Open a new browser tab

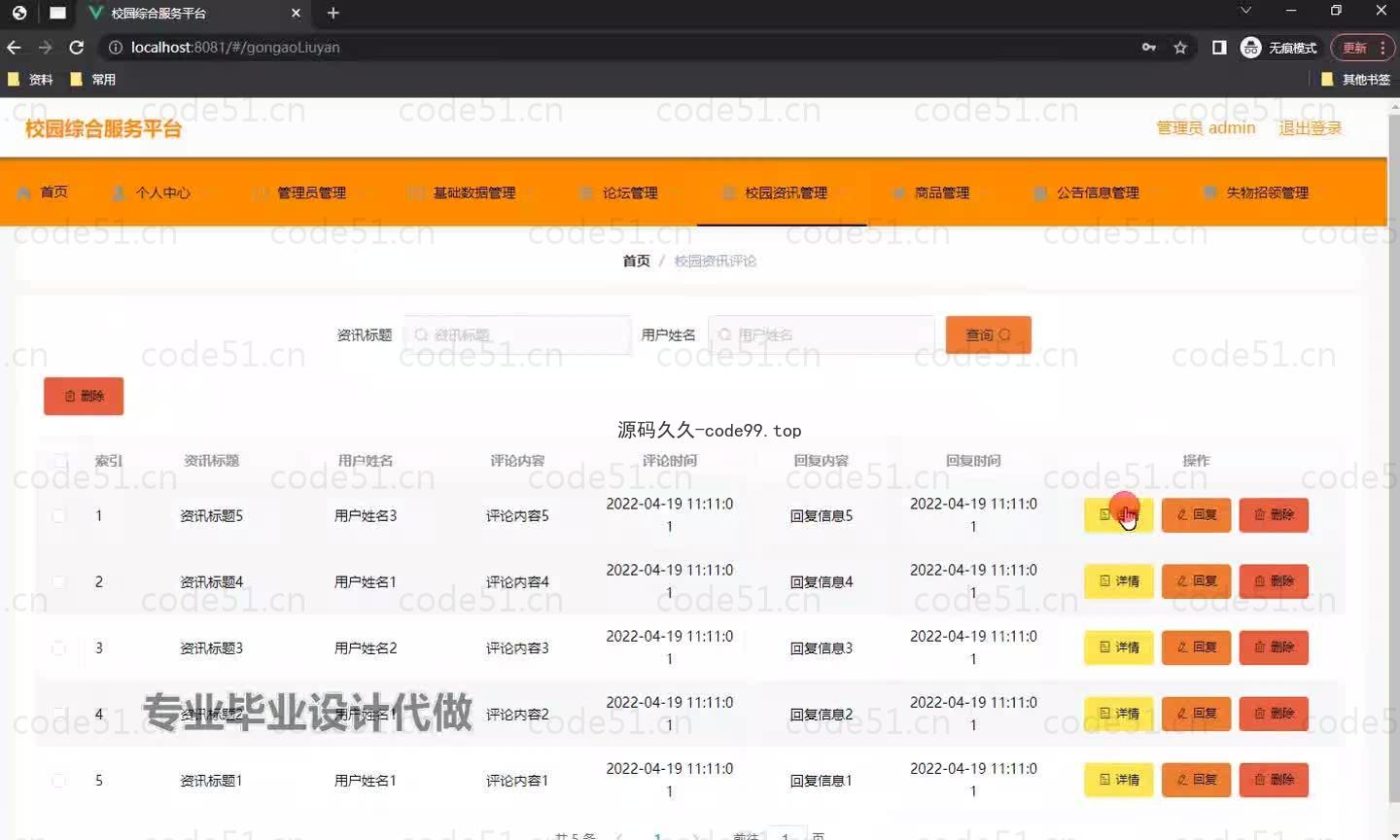(x=332, y=13)
